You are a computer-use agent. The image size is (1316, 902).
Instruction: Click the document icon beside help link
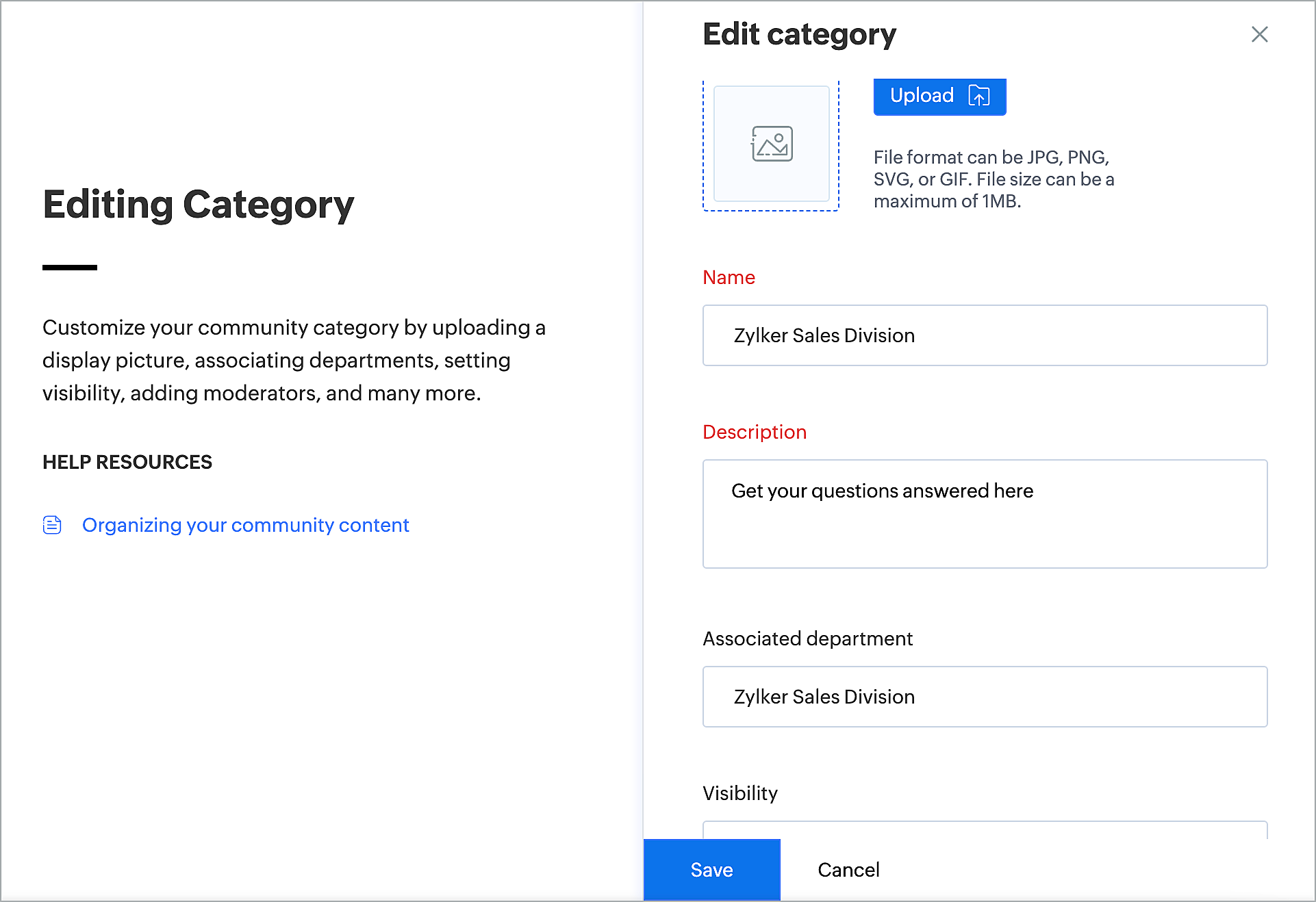point(52,525)
